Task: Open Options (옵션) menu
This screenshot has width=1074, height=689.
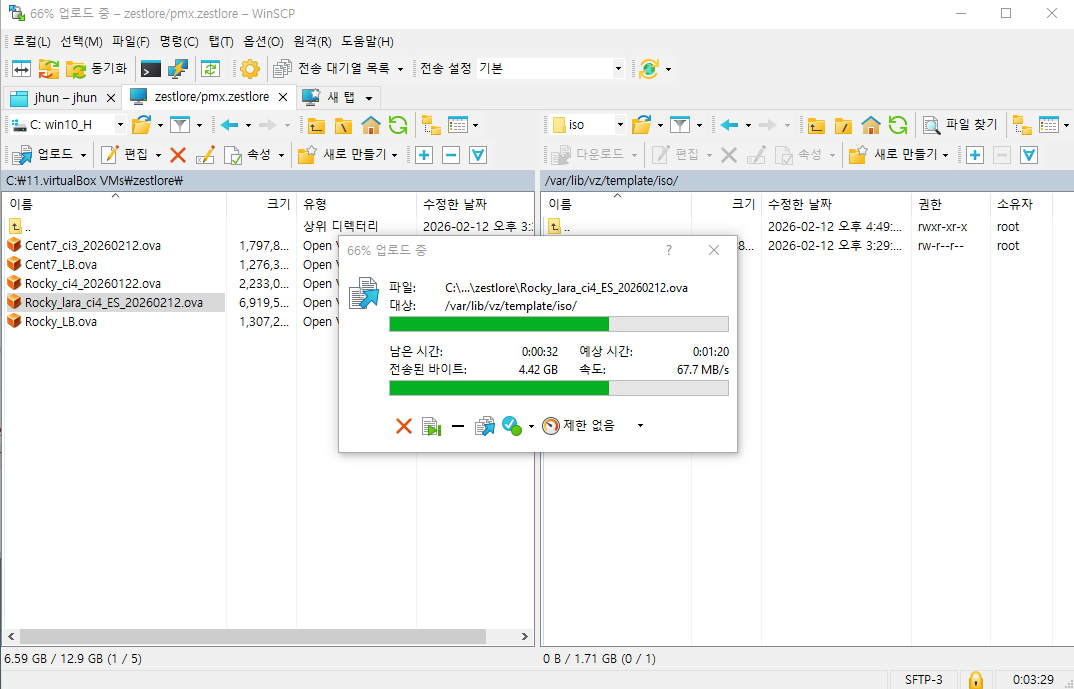Action: click(x=263, y=42)
